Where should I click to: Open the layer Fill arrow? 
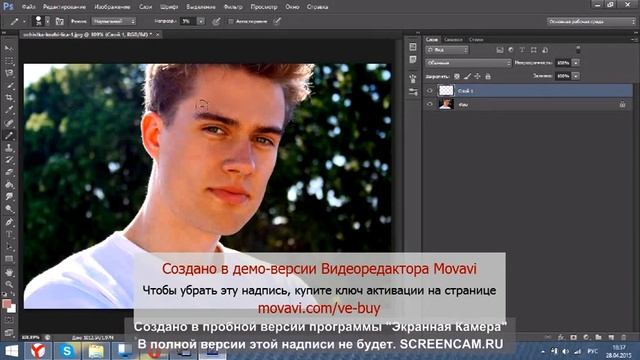click(576, 76)
